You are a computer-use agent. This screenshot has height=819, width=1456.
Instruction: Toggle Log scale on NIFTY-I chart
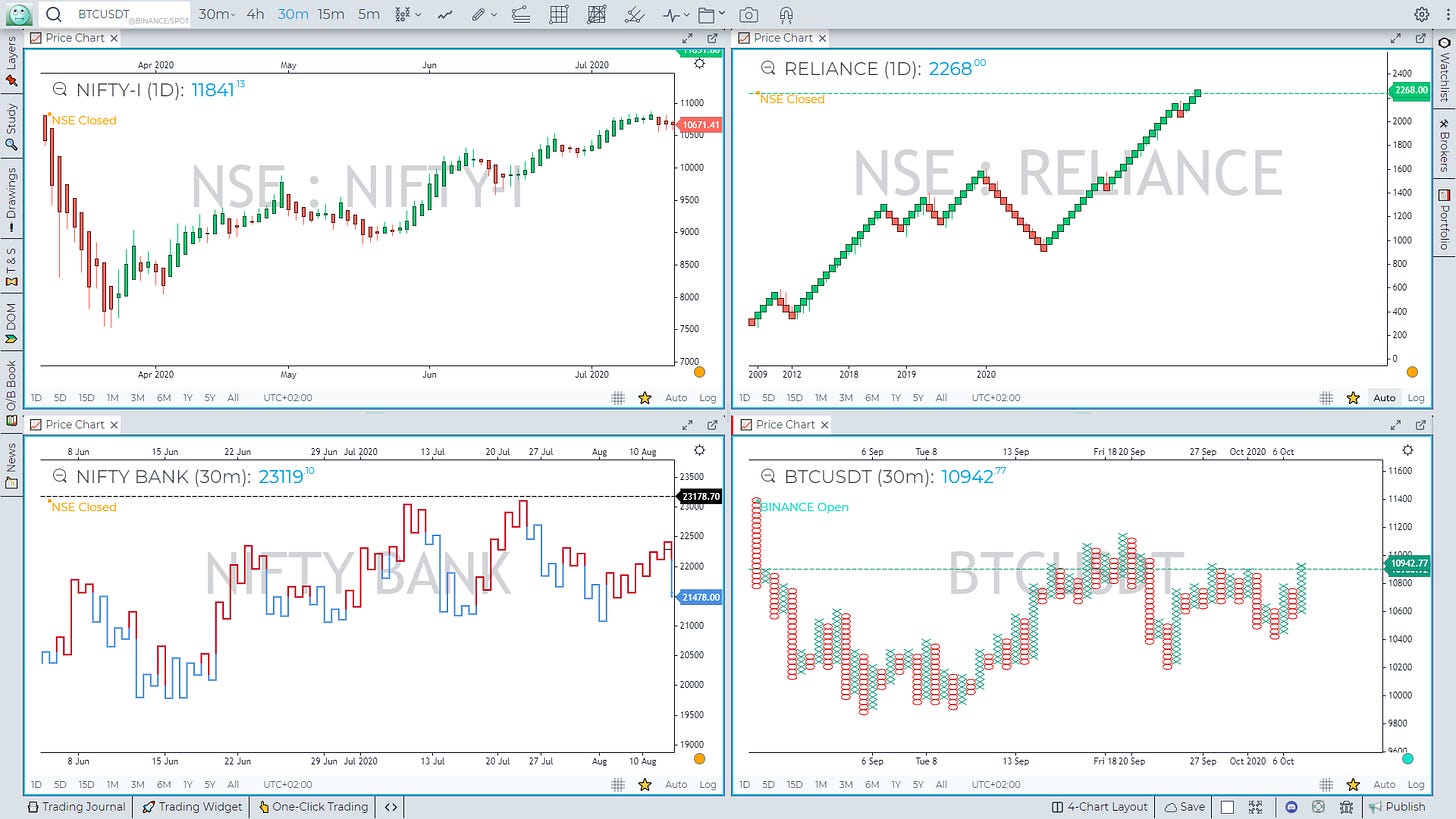click(x=707, y=398)
